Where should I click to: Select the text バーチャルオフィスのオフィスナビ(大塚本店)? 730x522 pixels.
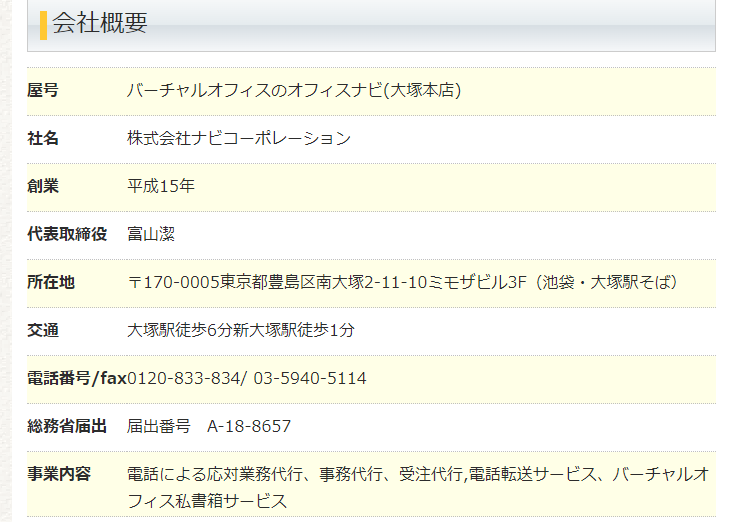(294, 90)
